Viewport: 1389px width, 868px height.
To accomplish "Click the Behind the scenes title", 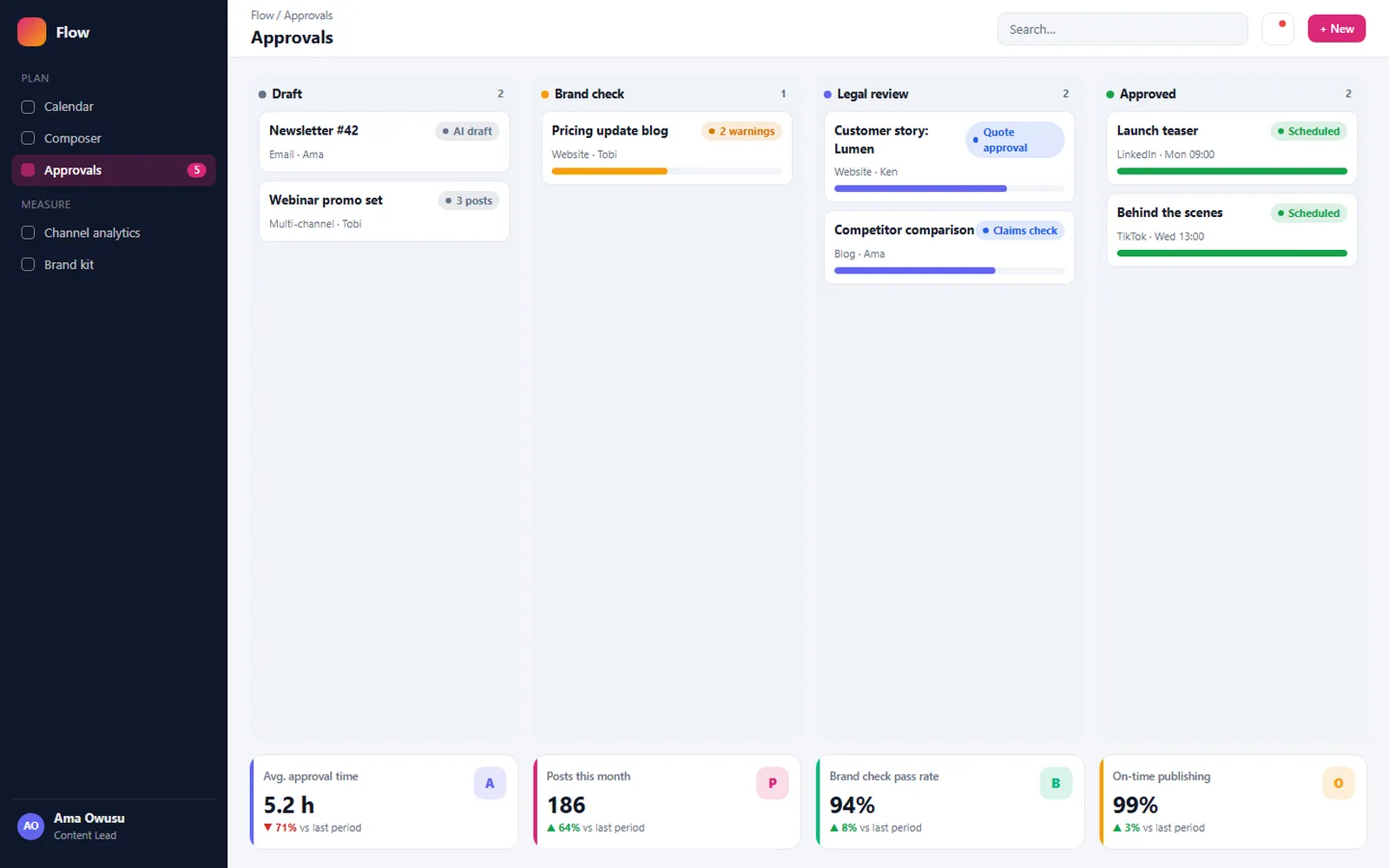I will [x=1169, y=213].
